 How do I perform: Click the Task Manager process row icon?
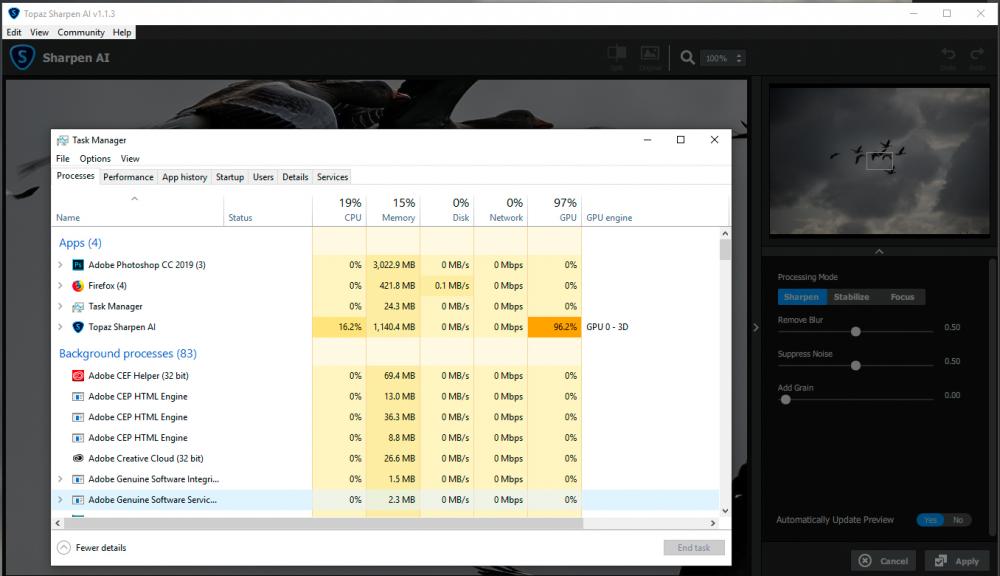pos(78,307)
